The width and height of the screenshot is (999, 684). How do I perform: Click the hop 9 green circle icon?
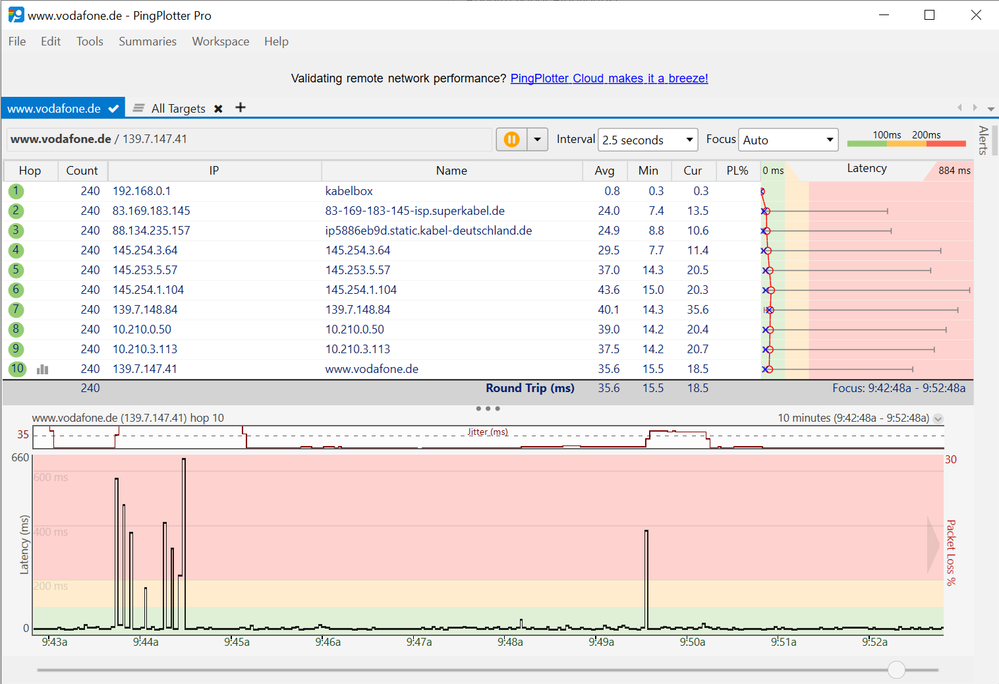click(x=16, y=349)
